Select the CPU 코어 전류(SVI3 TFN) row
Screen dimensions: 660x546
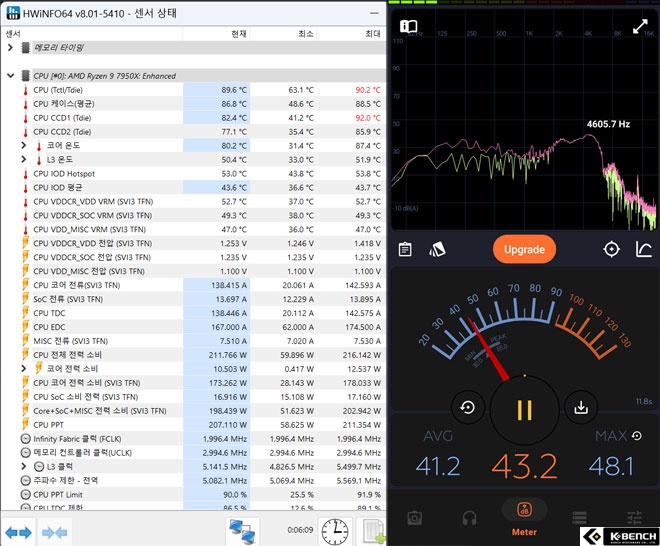pos(193,285)
